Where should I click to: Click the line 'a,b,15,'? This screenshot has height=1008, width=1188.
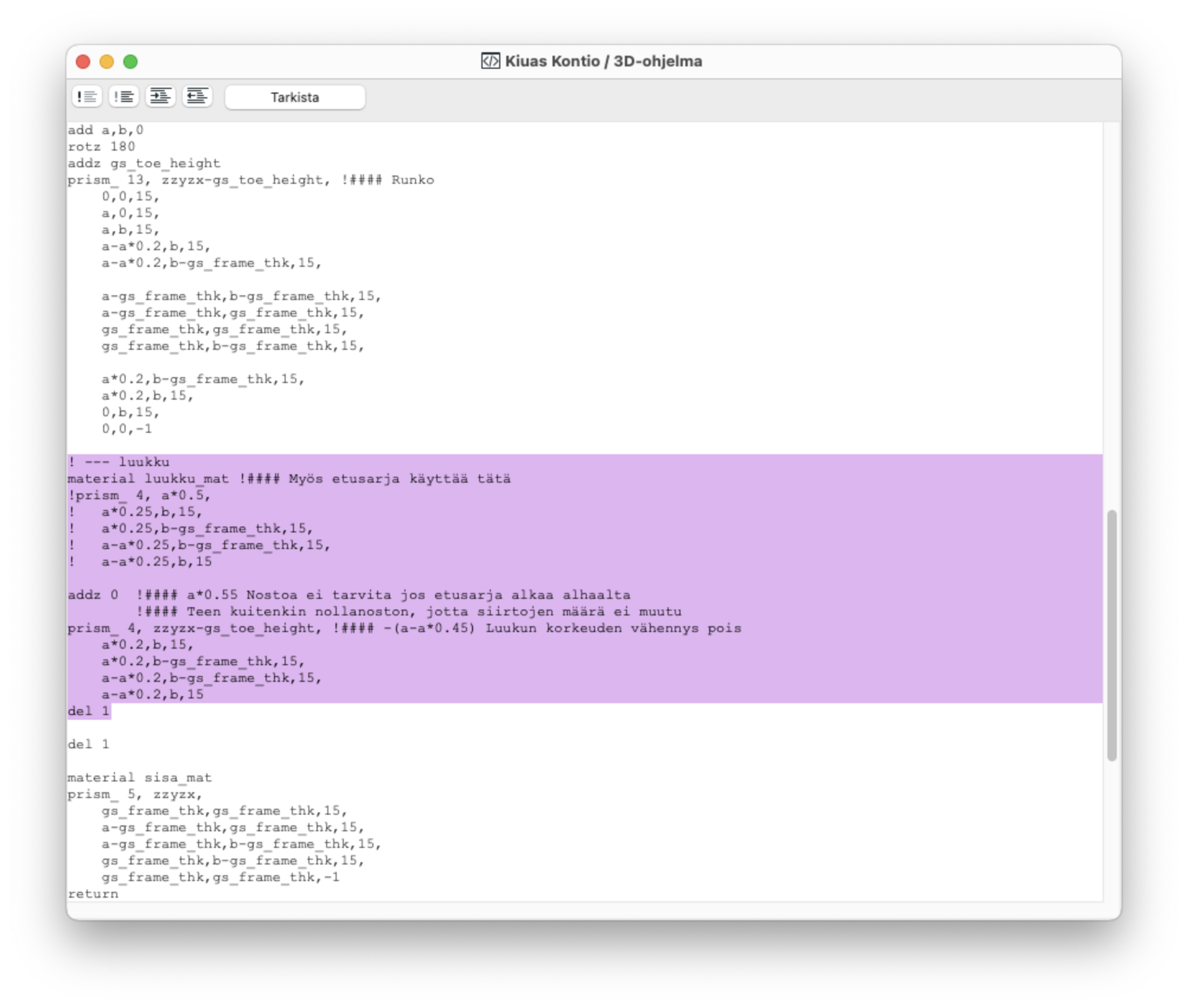tap(130, 229)
